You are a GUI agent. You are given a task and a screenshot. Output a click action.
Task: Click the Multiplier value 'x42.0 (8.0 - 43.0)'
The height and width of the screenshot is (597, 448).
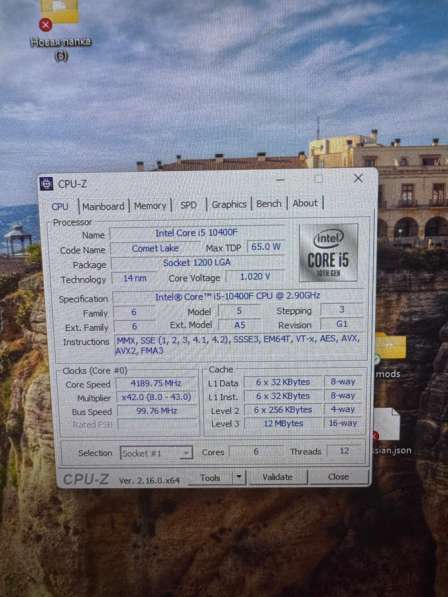click(156, 397)
